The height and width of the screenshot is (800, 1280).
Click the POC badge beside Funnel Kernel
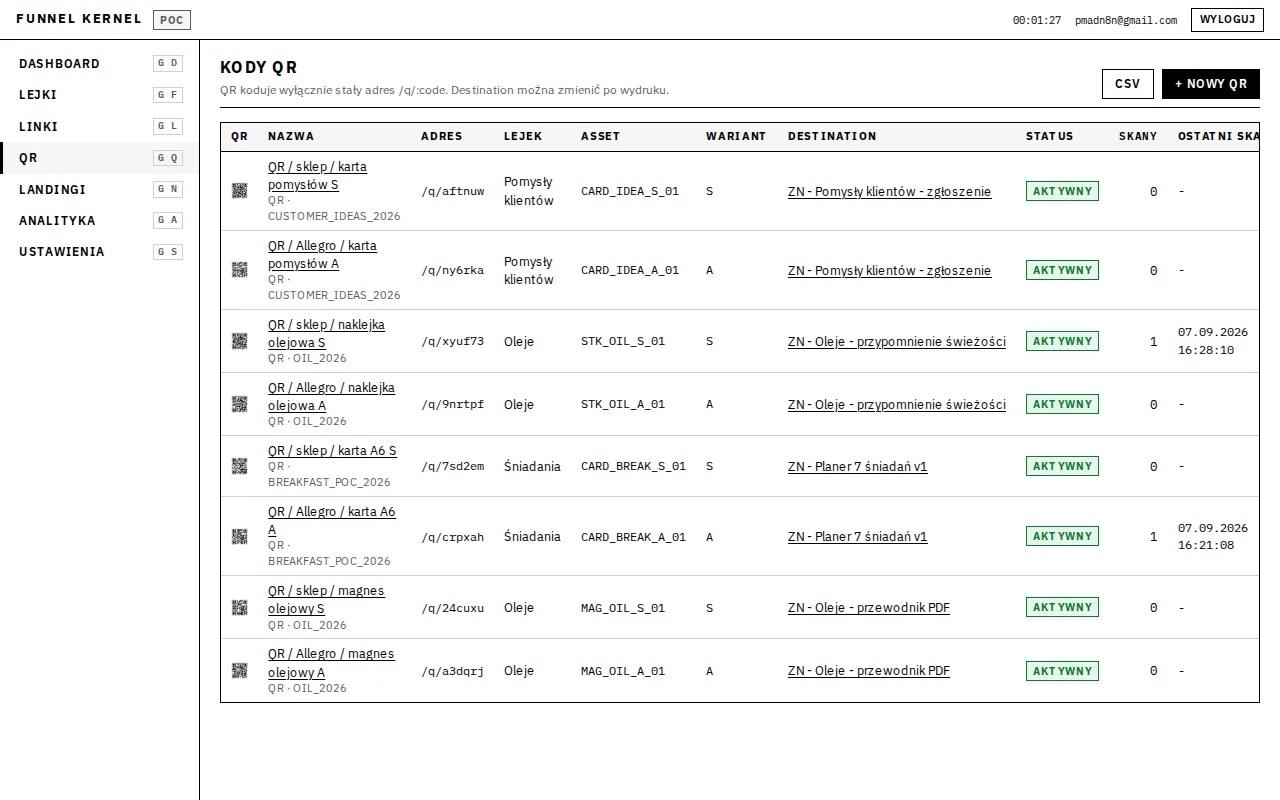(x=172, y=20)
